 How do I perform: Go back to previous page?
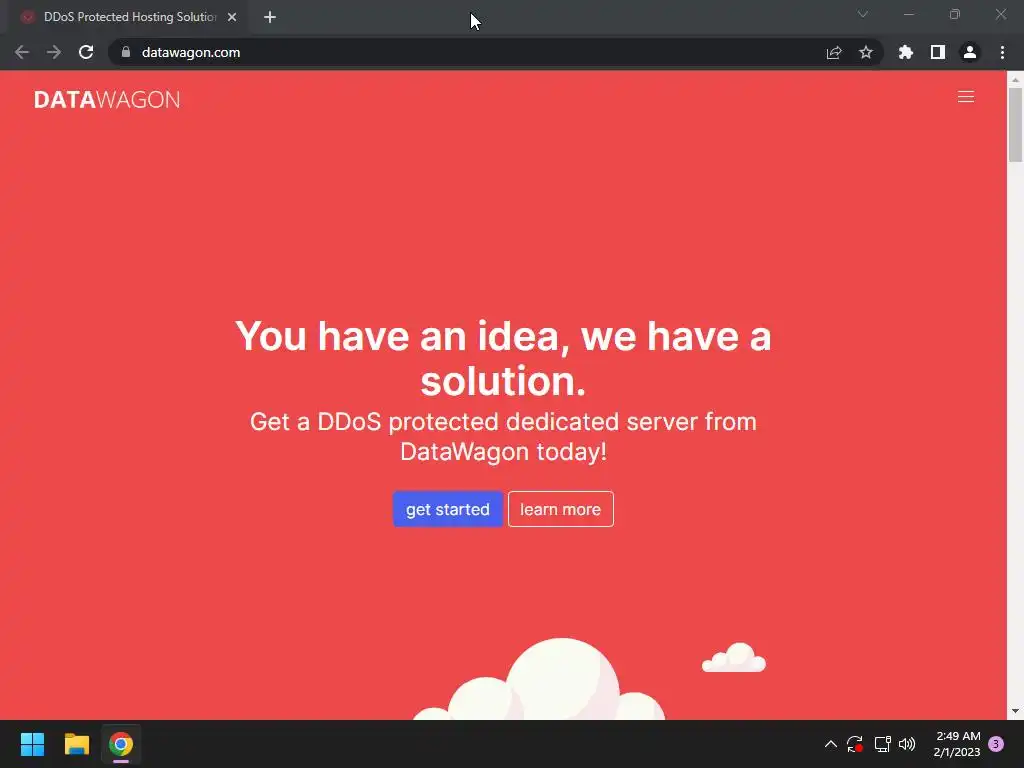click(22, 52)
